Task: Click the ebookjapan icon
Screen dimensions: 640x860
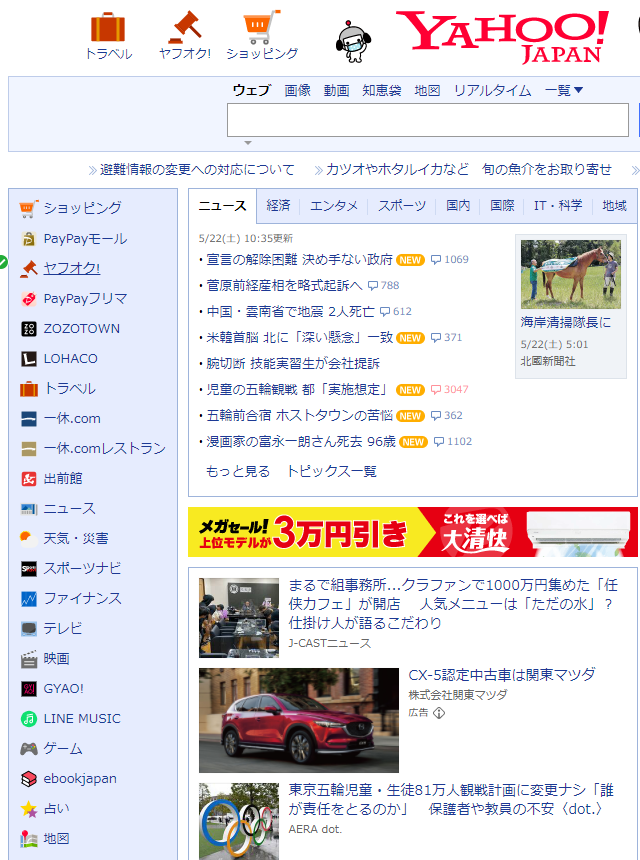Action: point(29,779)
